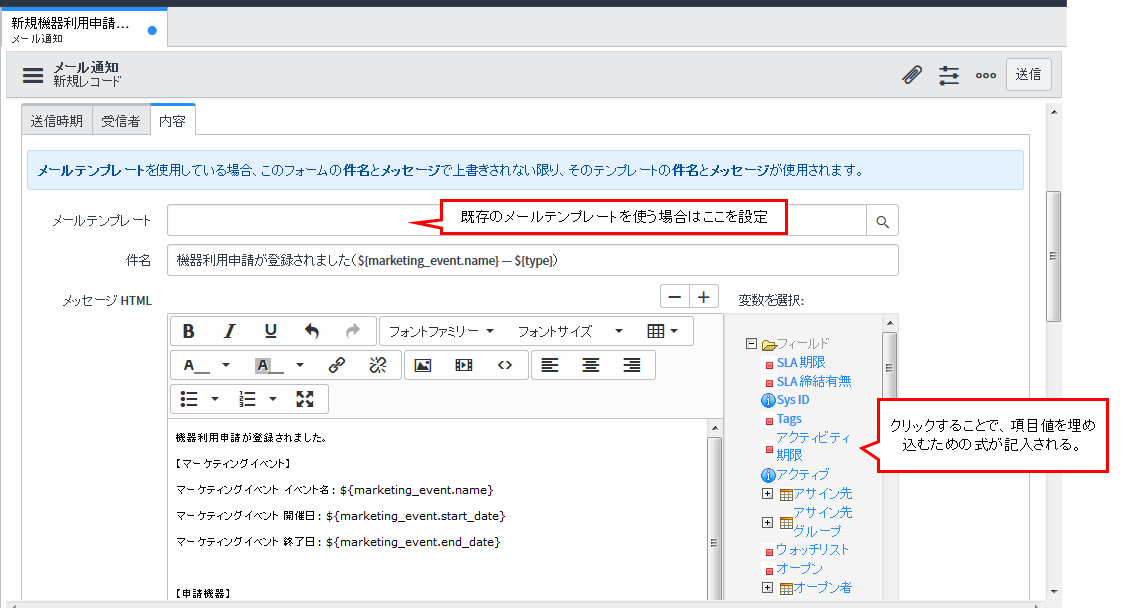Click the variable tree scrollbar thumb

click(889, 368)
